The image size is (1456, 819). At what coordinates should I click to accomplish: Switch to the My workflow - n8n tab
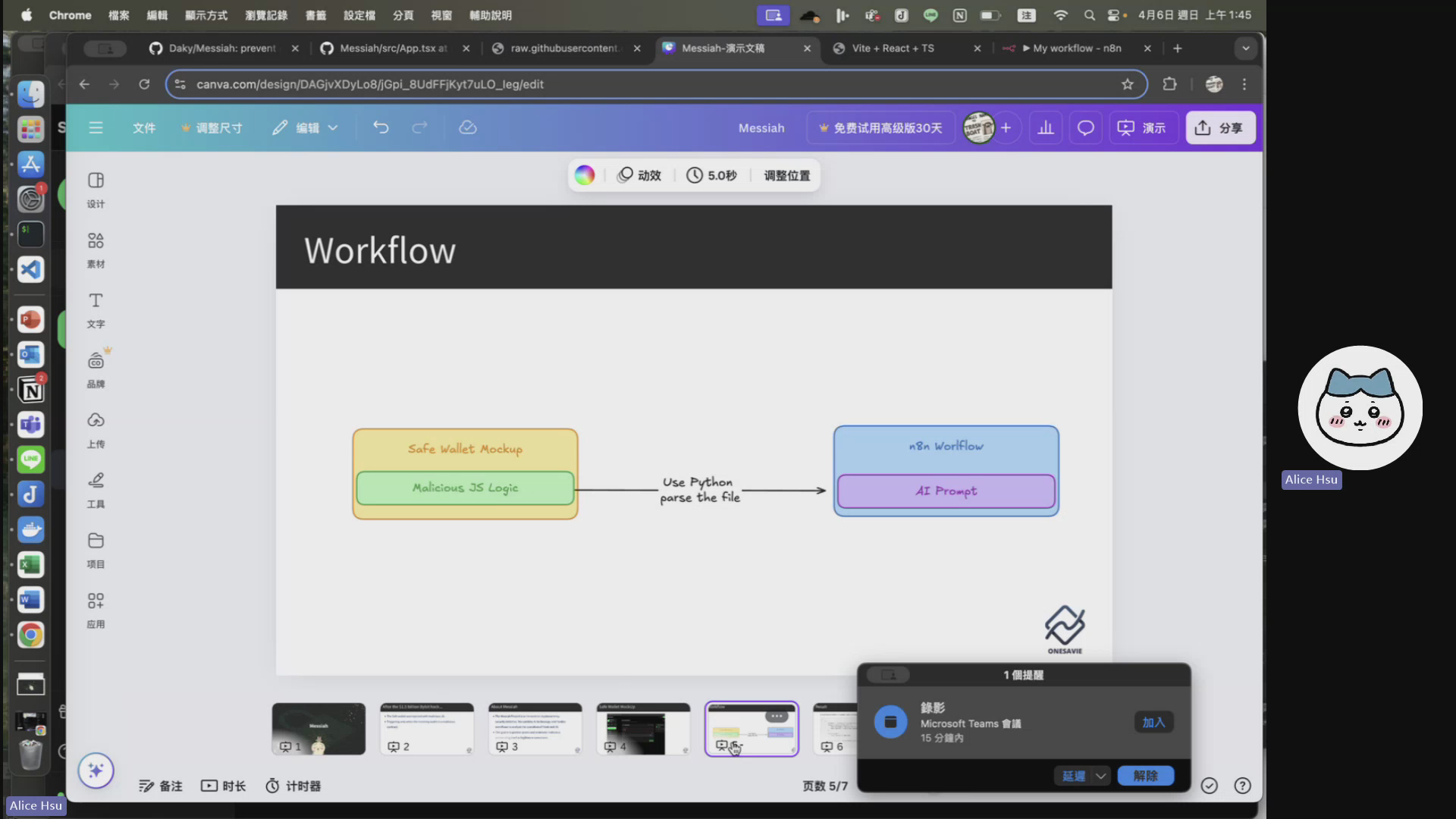tap(1077, 48)
